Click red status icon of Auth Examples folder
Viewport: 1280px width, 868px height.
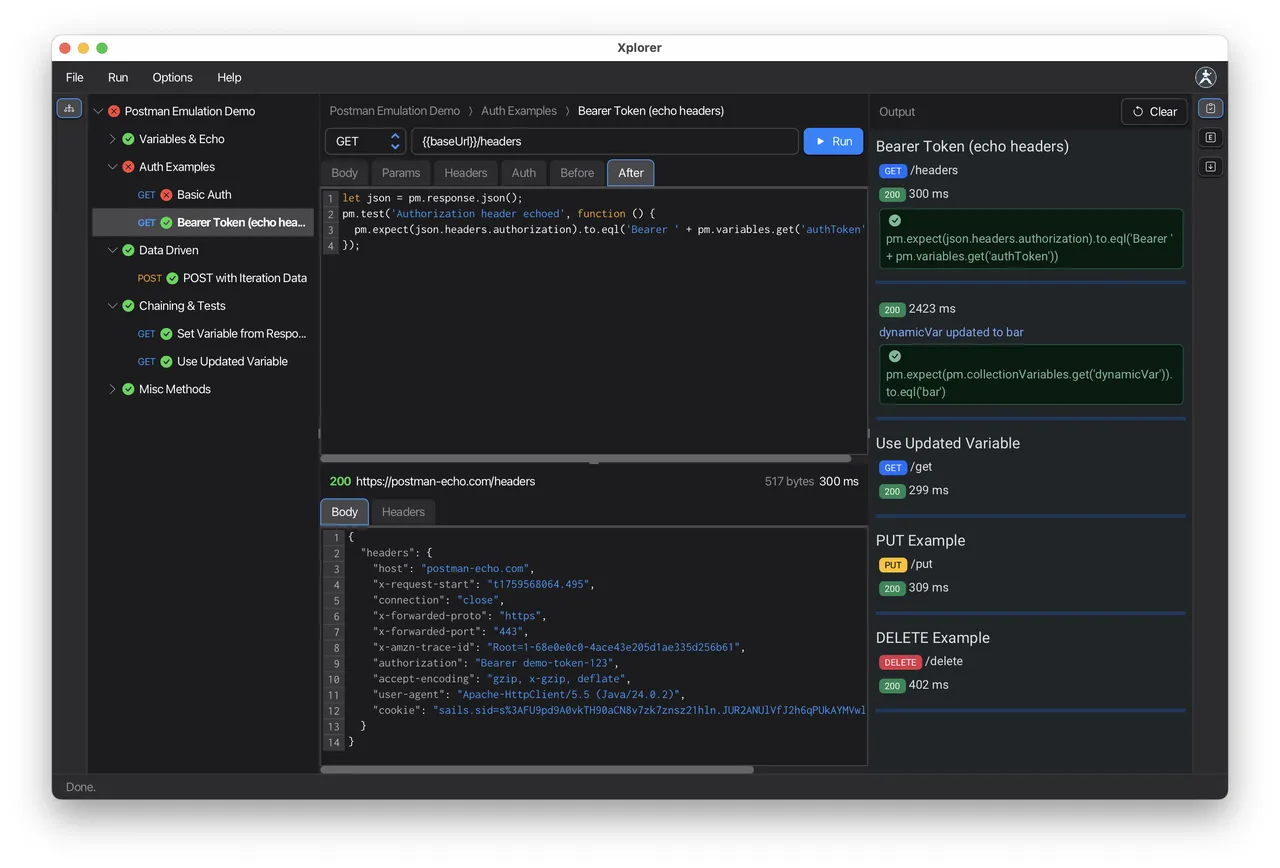pyautogui.click(x=128, y=167)
